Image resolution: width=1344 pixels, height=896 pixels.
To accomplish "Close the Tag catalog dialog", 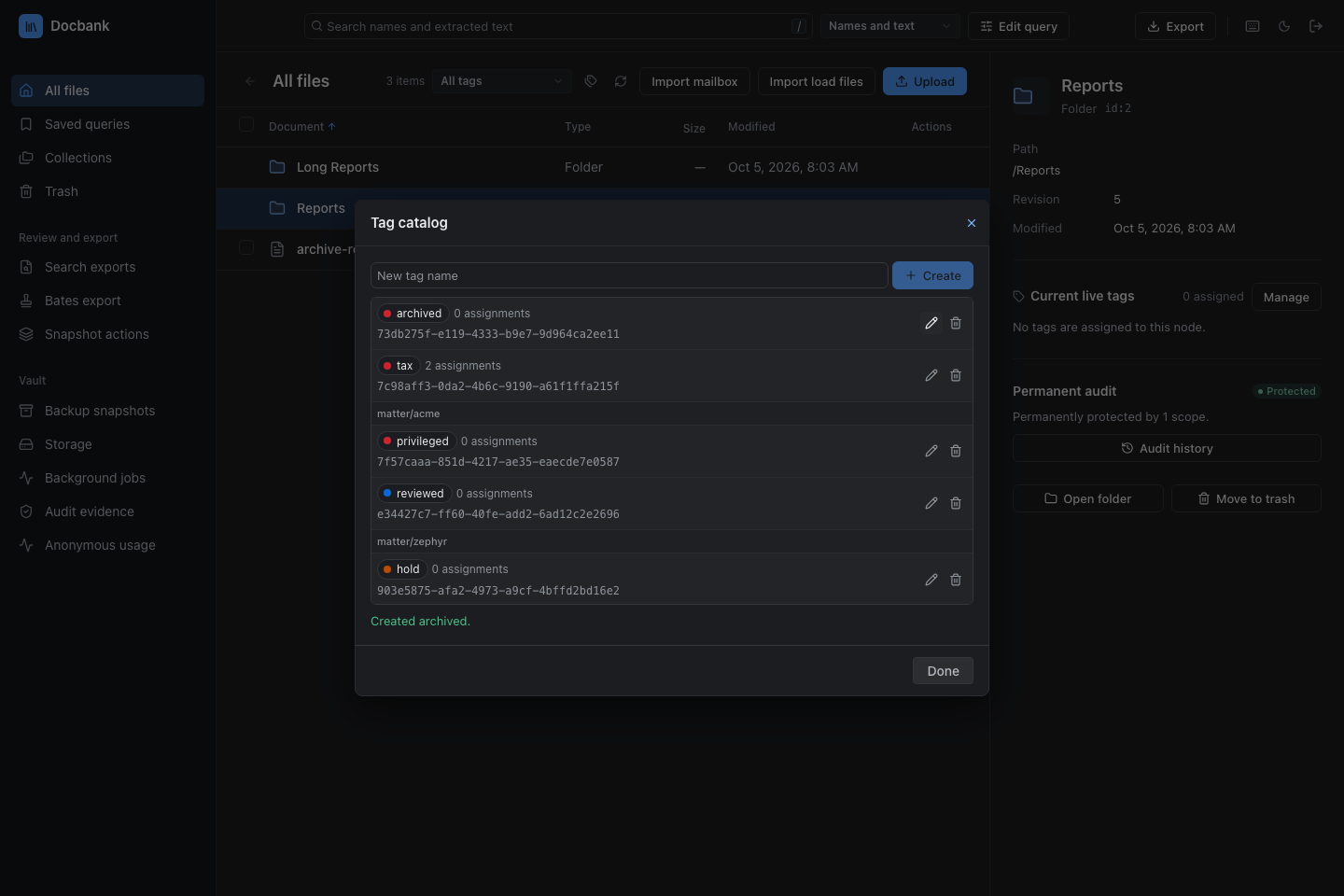I will coord(971,223).
